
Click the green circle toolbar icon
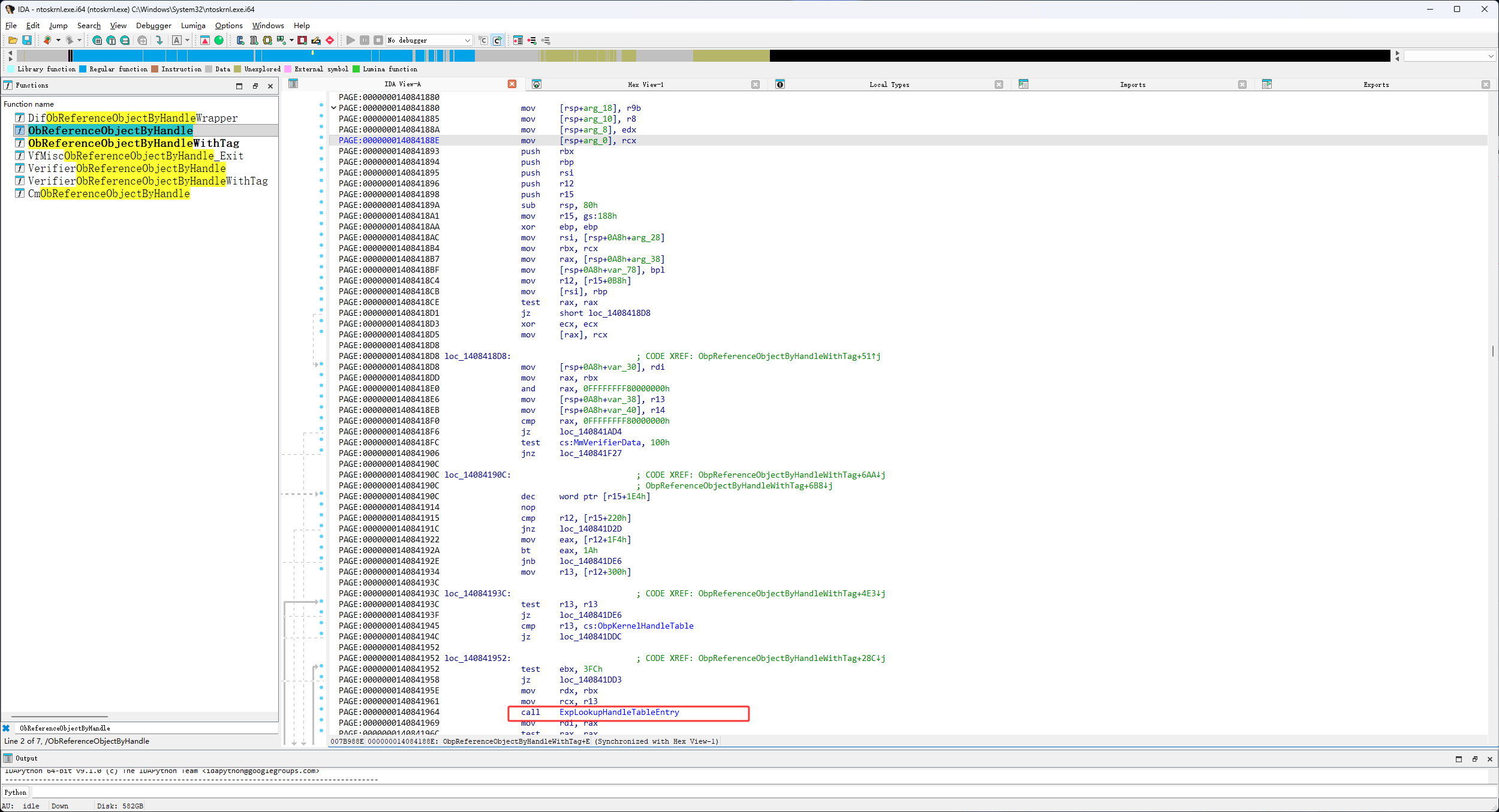(219, 40)
